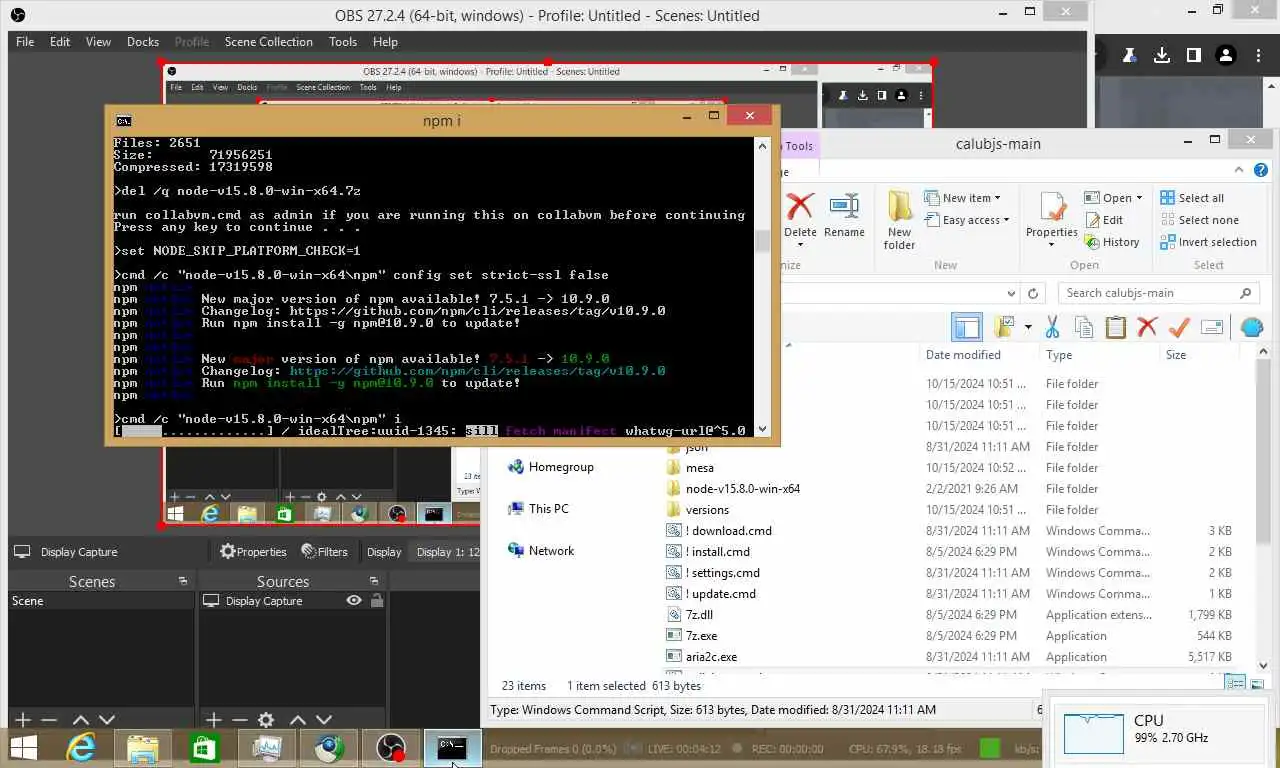Create New folder from Explorer ribbon
This screenshot has height=768, width=1280.
(x=899, y=220)
